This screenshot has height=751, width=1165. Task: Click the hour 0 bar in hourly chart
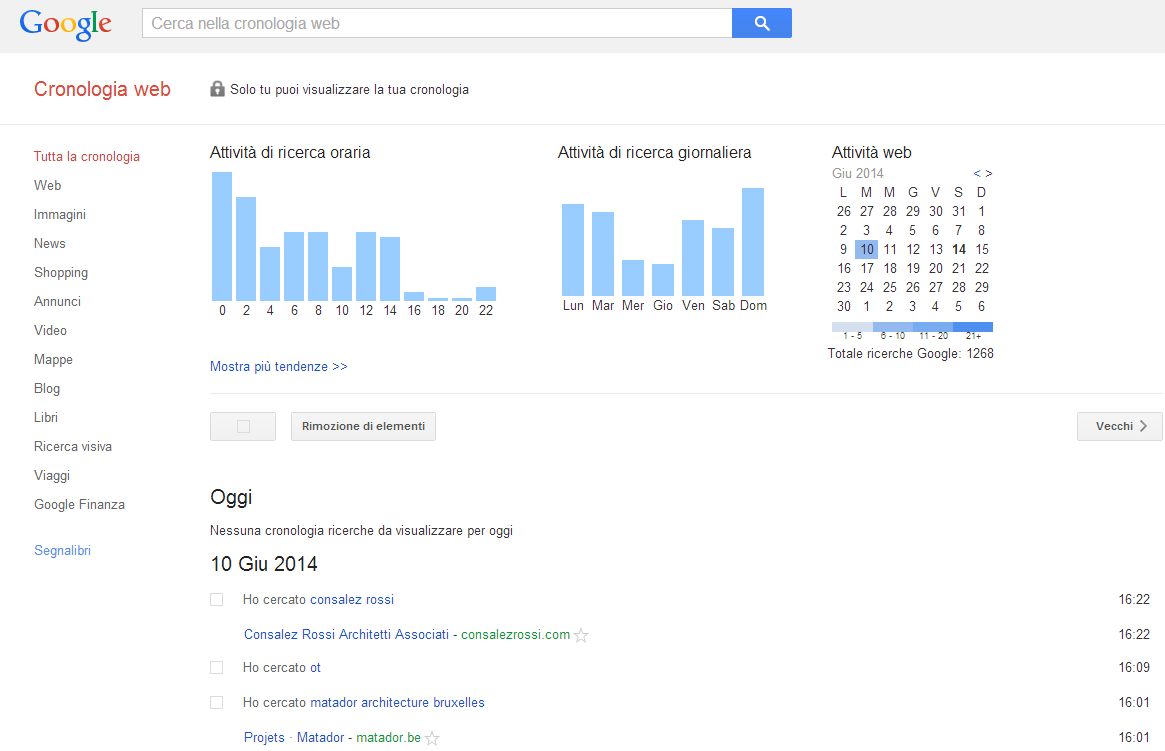click(222, 236)
